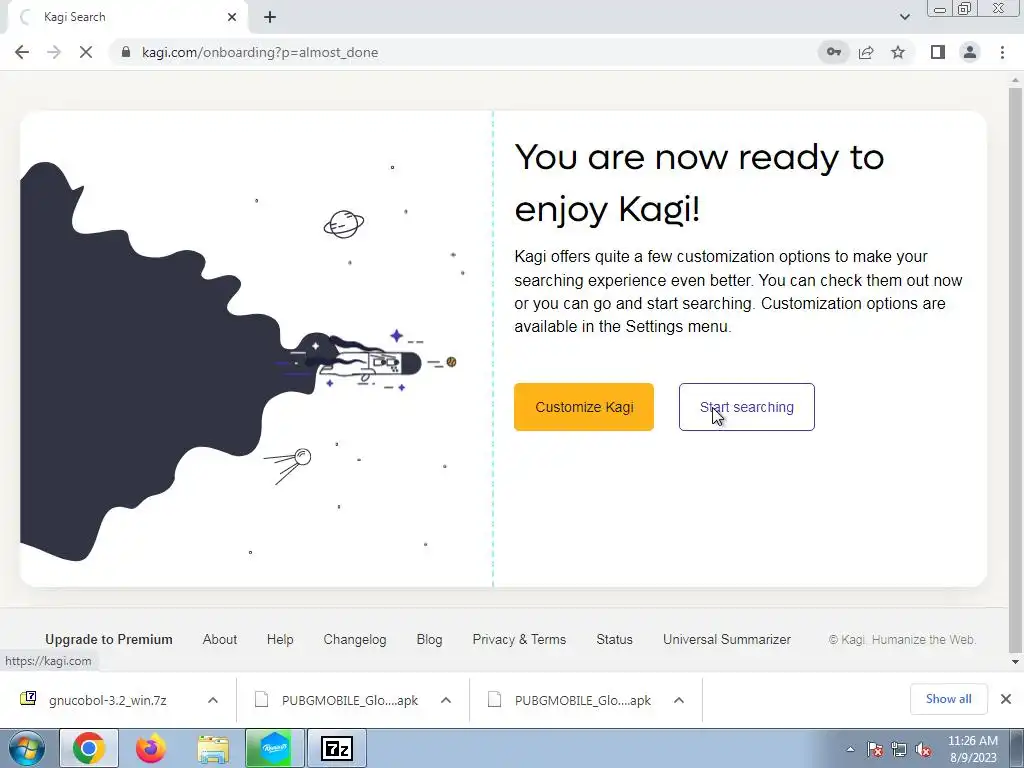Screen dimensions: 1024x768
Task: Click the Start searching button
Action: [x=746, y=407]
